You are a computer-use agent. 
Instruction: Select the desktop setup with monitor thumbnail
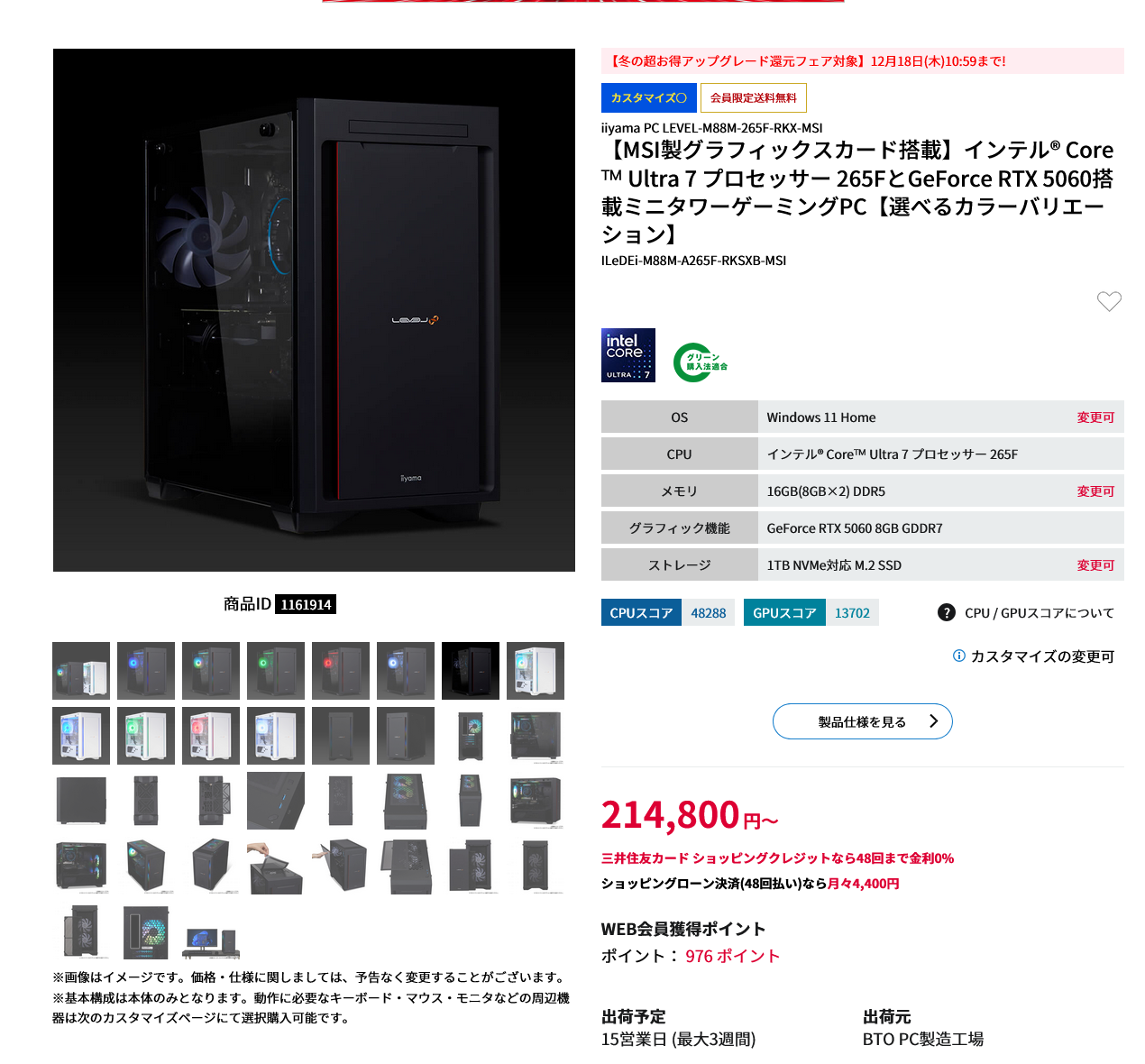pos(211,931)
